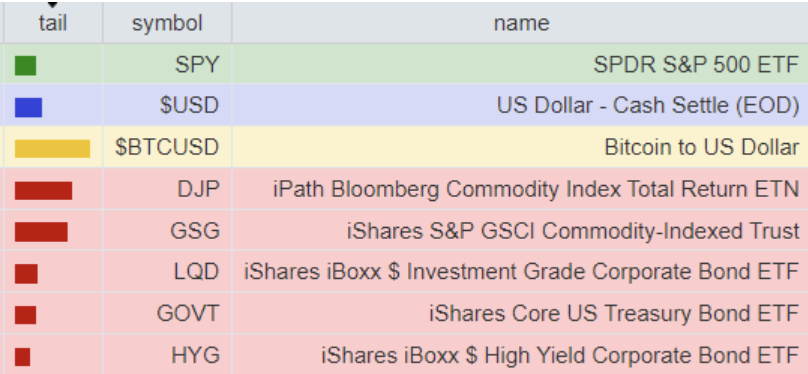808x374 pixels.
Task: Click the yellow $BTCUSD tail bar
Action: click(x=53, y=148)
